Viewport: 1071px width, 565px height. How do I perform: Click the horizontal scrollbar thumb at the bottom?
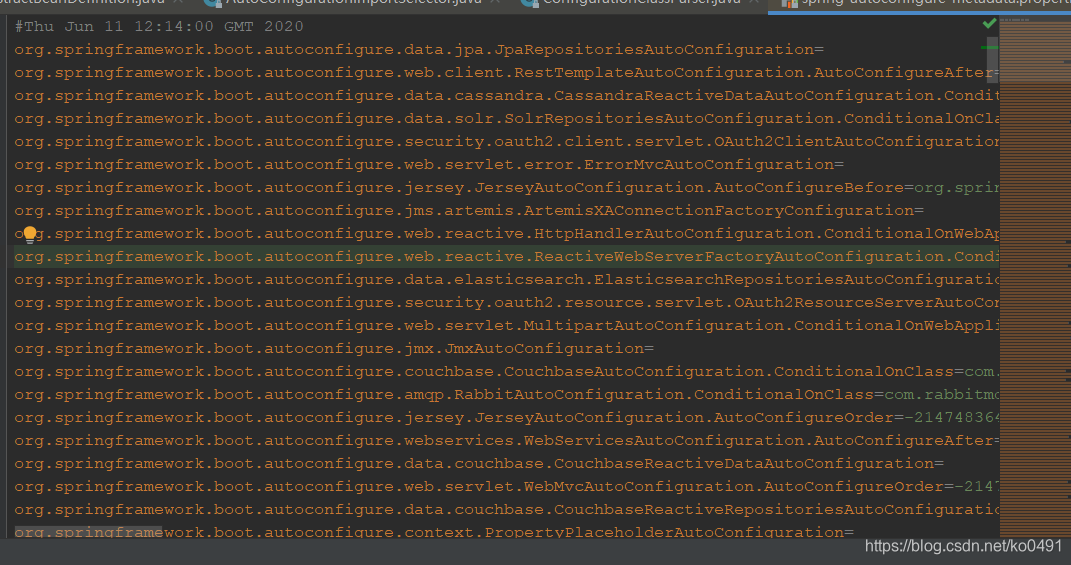(x=88, y=532)
